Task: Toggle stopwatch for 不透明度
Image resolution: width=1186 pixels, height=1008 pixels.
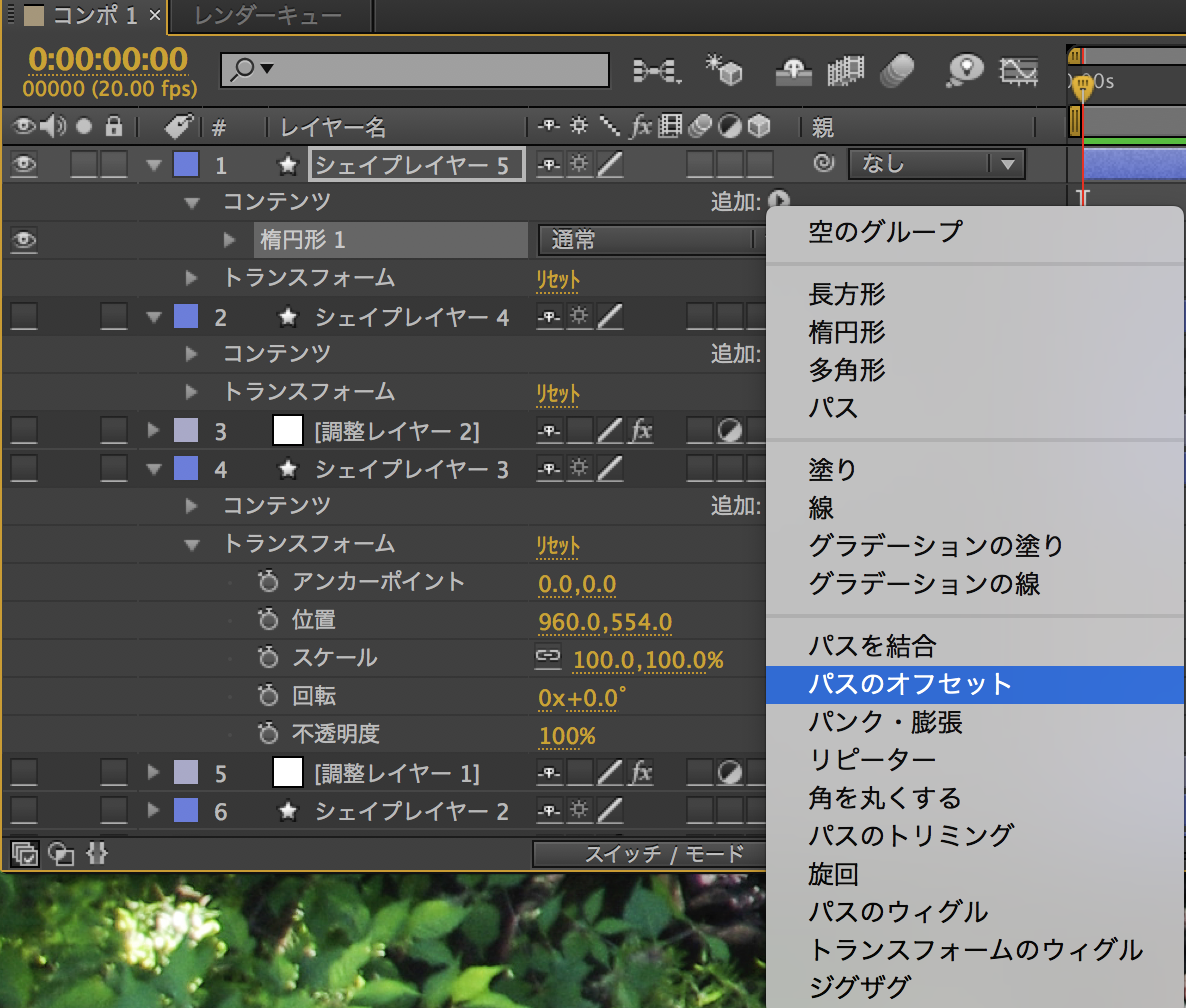Action: (x=268, y=734)
